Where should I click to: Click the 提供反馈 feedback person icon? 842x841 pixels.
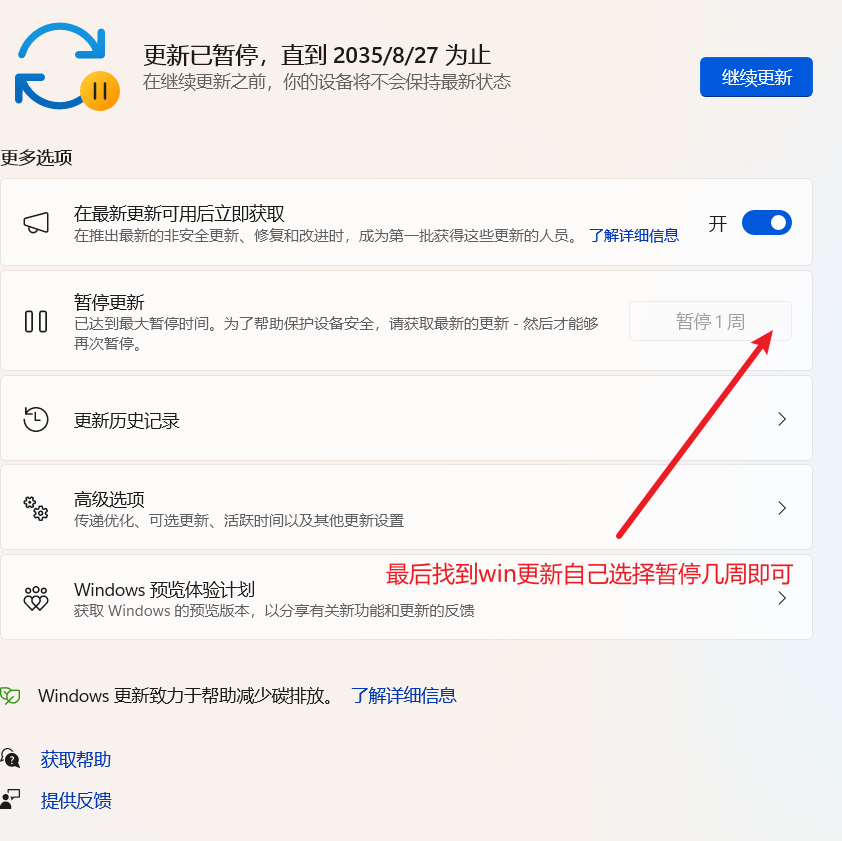(x=10, y=800)
